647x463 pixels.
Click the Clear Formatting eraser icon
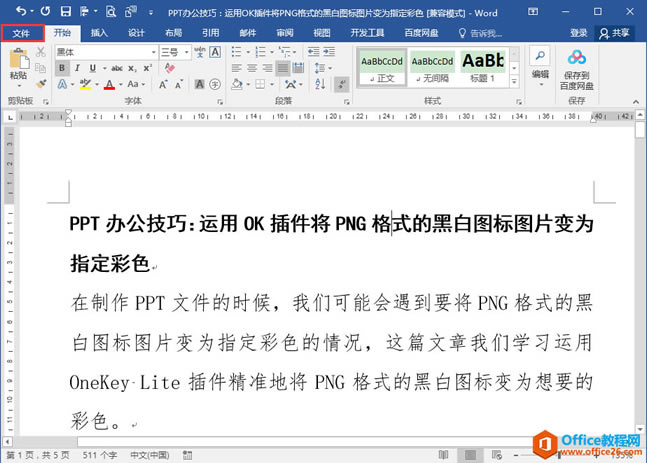[x=170, y=68]
